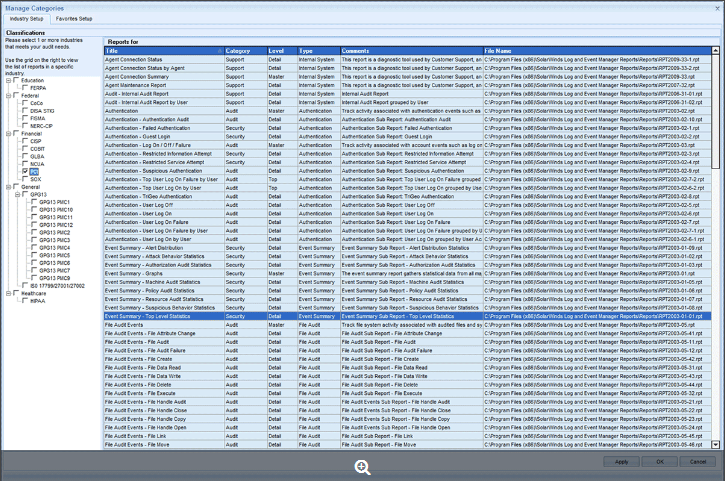
Task: Enable the NCUA checkbox
Action: pos(25,164)
